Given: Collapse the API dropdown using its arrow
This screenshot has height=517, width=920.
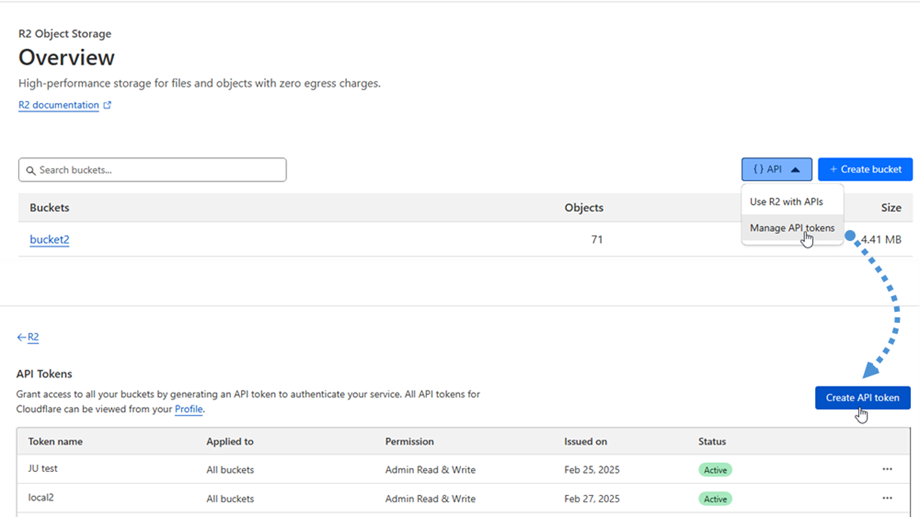Looking at the screenshot, I should click(x=795, y=170).
